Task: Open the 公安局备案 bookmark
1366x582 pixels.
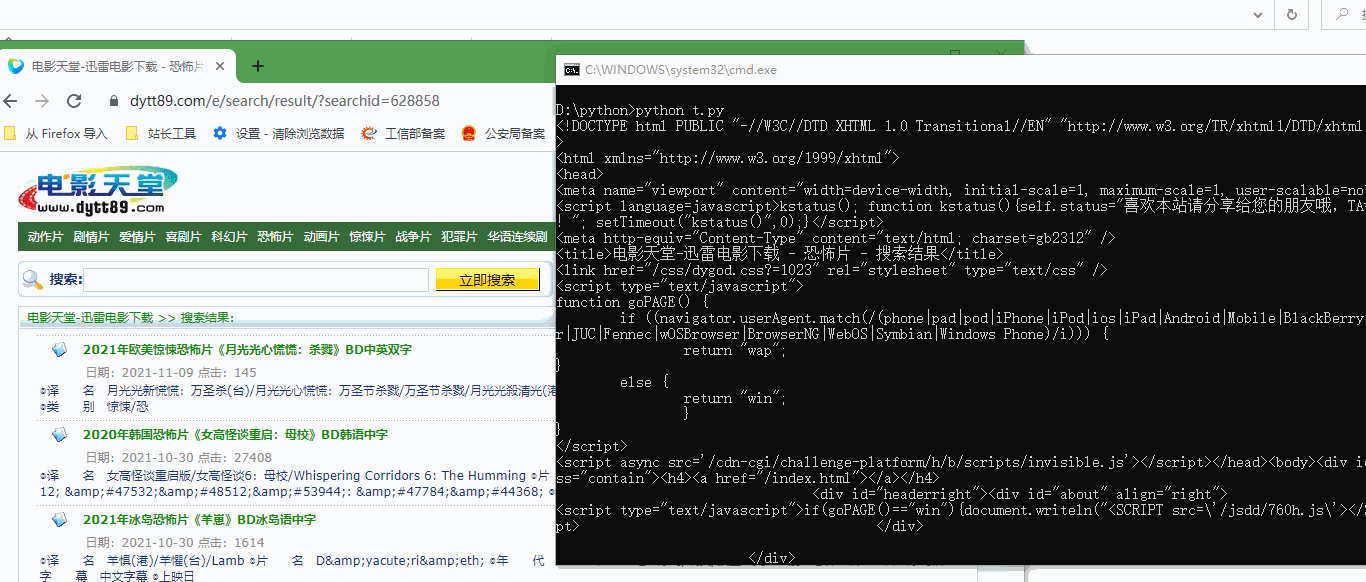Action: (504, 133)
